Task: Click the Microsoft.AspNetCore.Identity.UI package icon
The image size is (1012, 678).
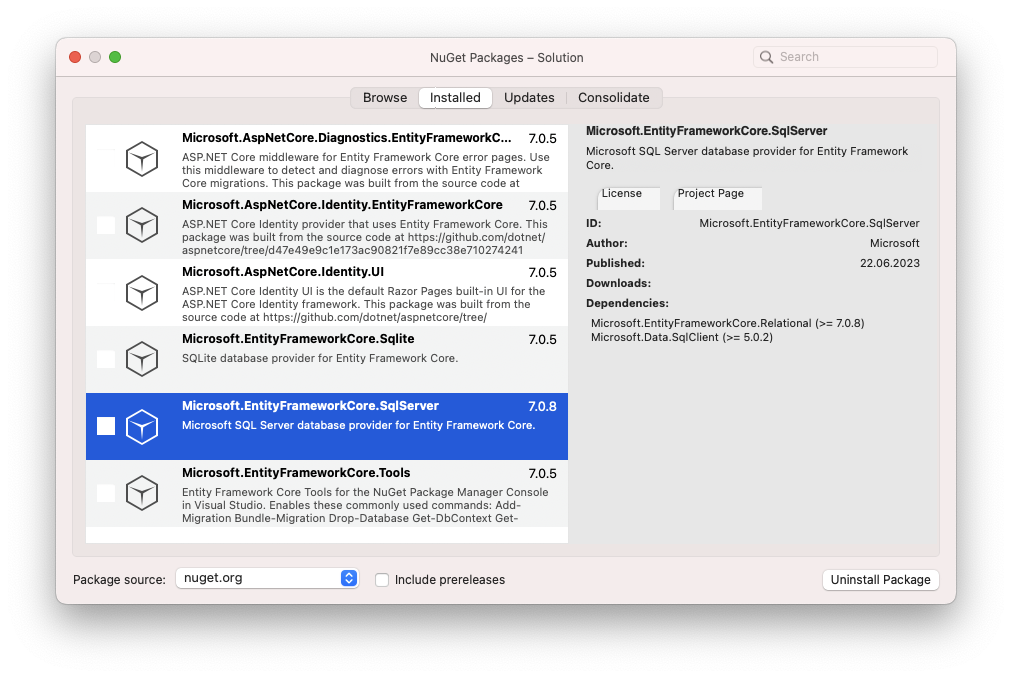Action: 142,293
